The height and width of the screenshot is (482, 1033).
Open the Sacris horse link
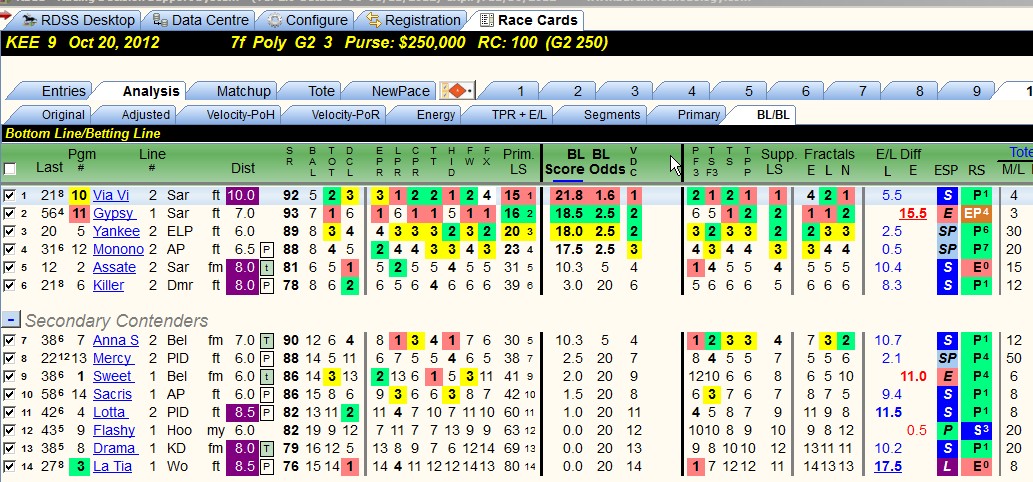[112, 394]
